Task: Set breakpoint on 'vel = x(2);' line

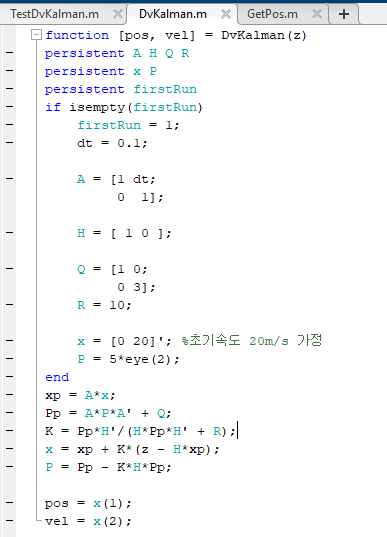Action: pos(10,521)
